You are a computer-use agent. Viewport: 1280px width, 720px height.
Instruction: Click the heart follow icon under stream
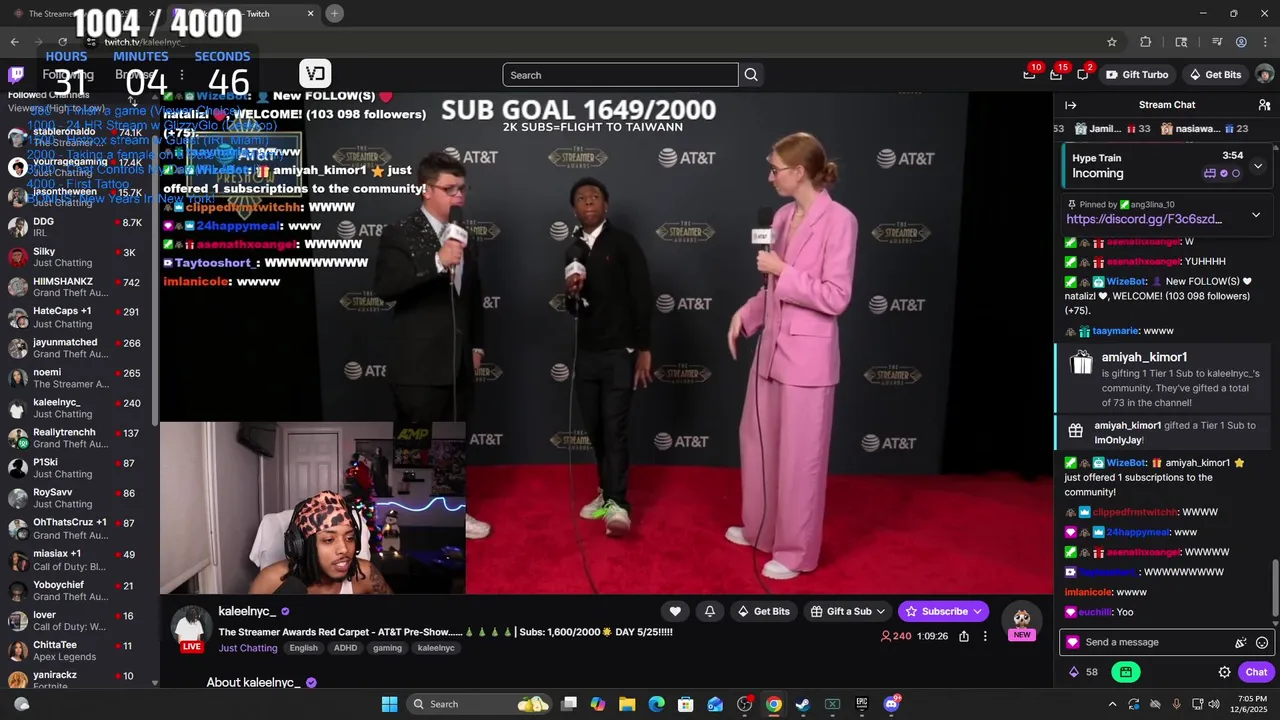point(675,611)
